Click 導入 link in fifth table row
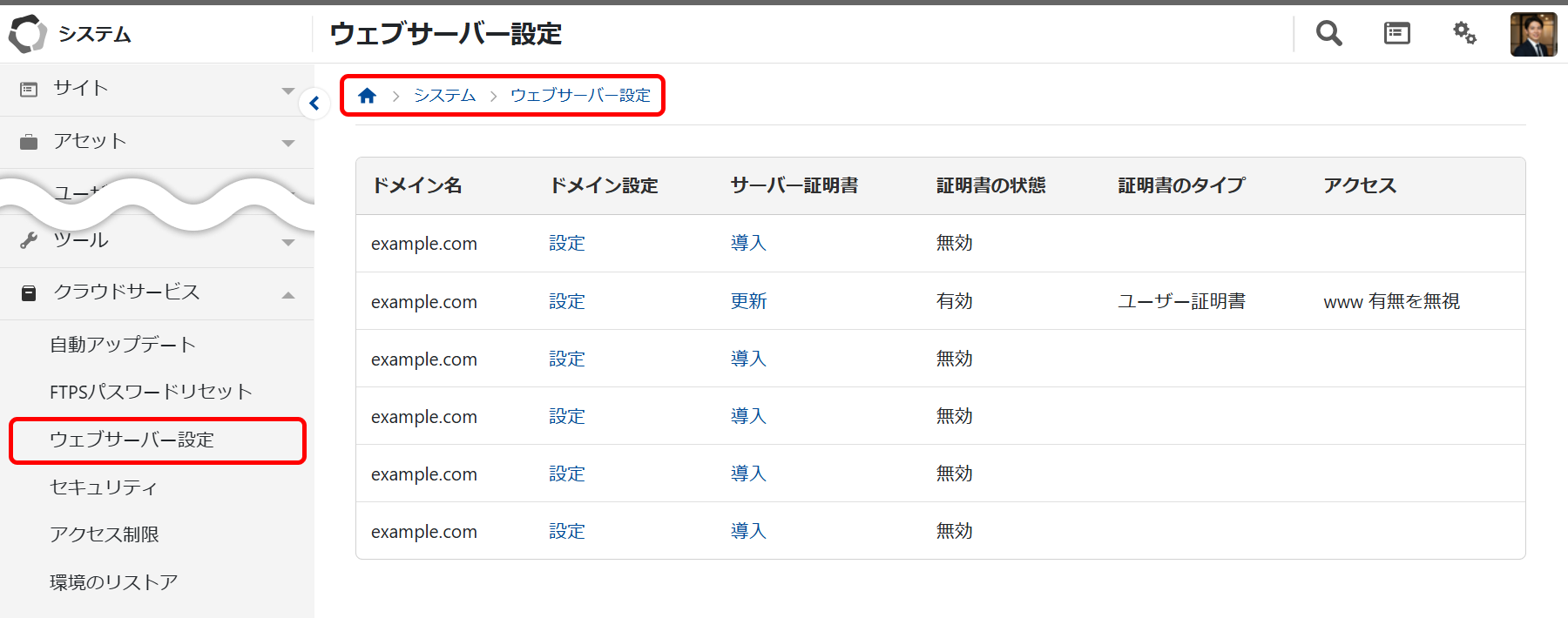Screen dimensions: 1568x618 pyautogui.click(x=748, y=474)
